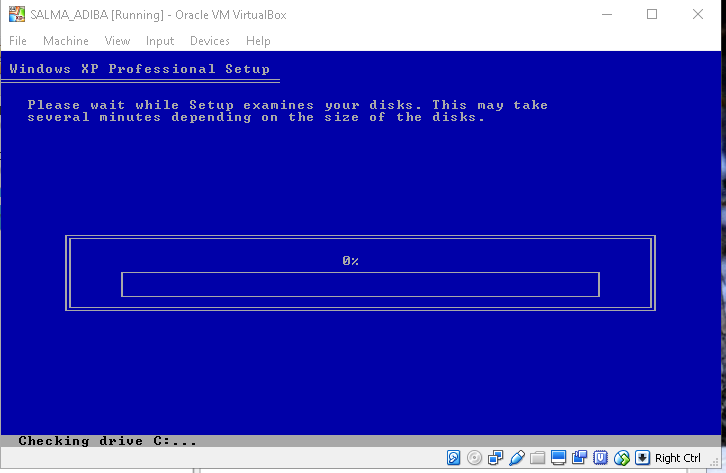Click the network adapters indicator icon

coord(495,458)
